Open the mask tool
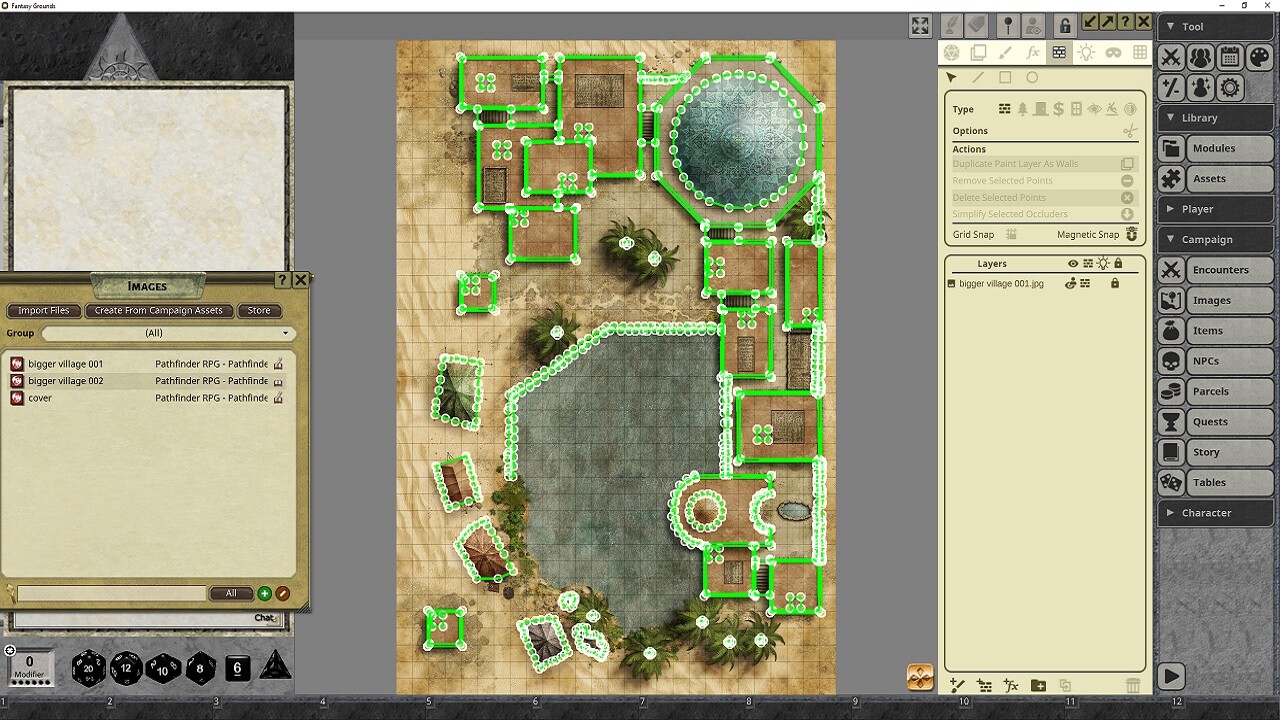This screenshot has width=1280, height=720. [x=1113, y=52]
